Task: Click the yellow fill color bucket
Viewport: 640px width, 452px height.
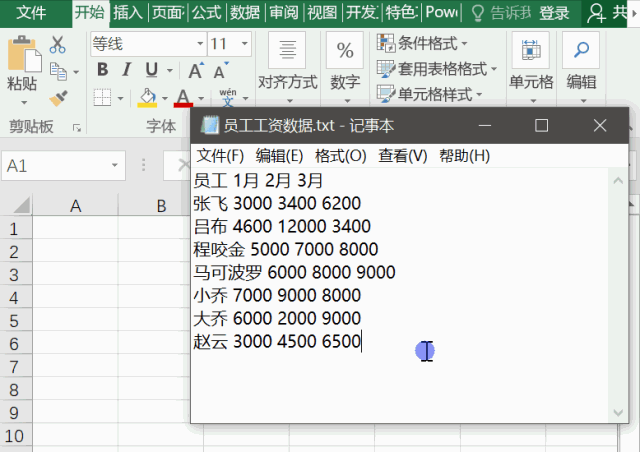Action: [x=148, y=97]
